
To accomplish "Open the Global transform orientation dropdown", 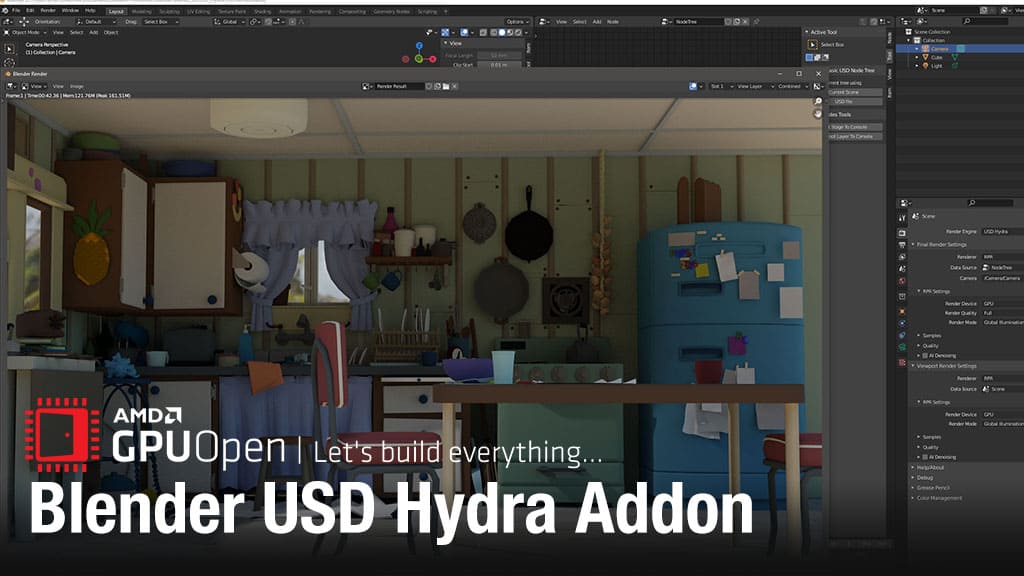I will click(229, 22).
